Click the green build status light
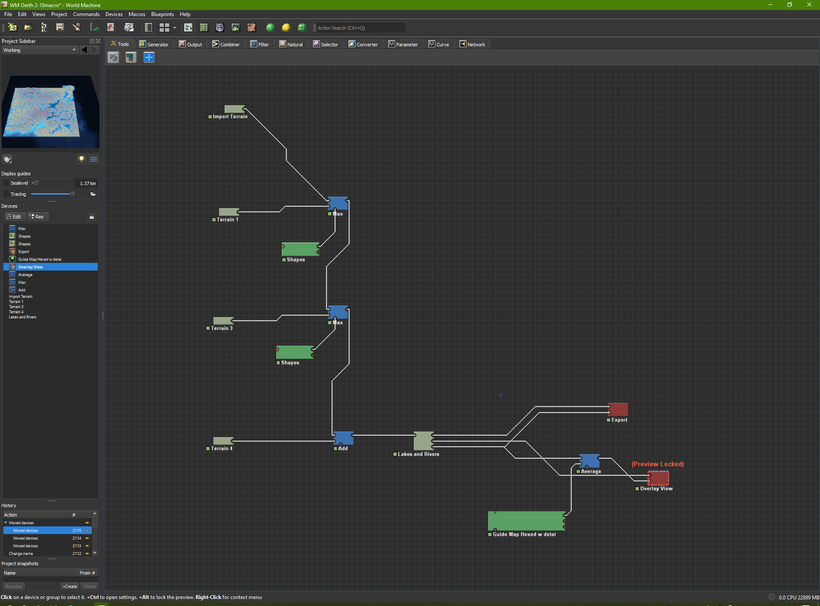This screenshot has height=606, width=820. tap(270, 27)
